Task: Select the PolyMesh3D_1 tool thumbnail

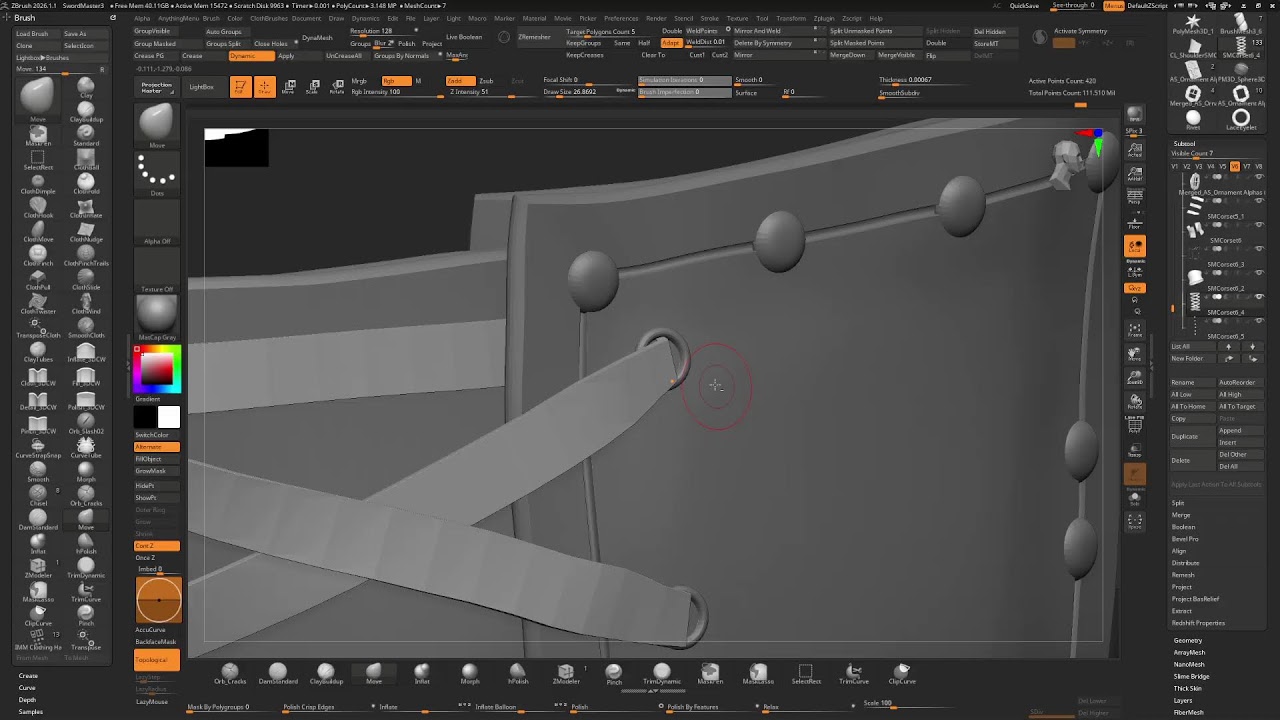Action: point(1193,24)
